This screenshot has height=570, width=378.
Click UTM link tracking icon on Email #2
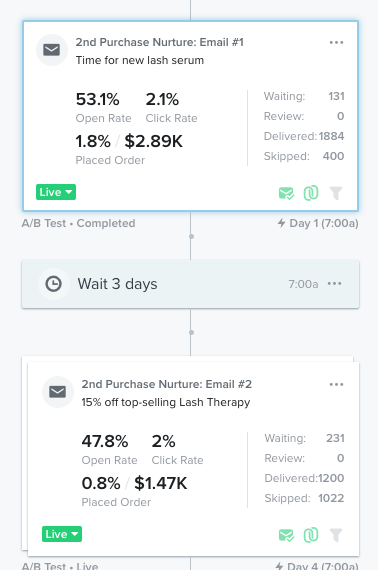pos(311,535)
